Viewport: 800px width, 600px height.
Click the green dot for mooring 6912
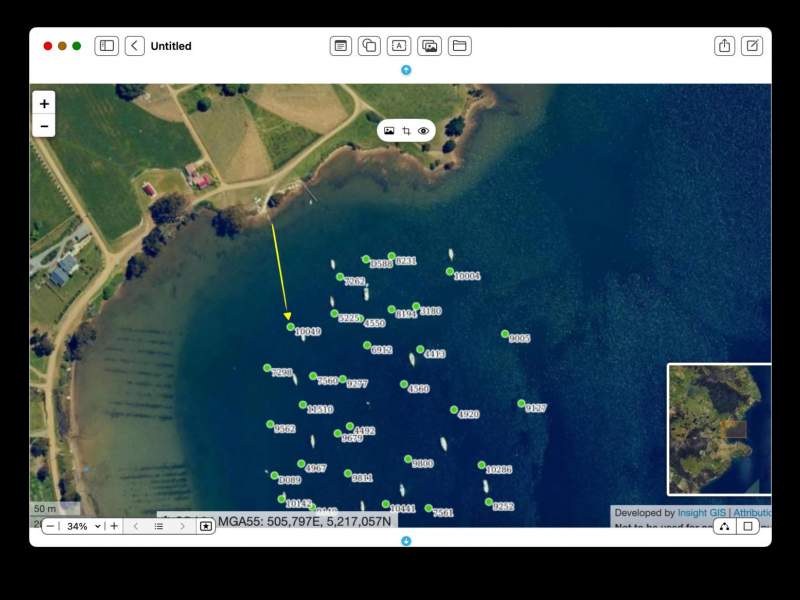coord(367,345)
